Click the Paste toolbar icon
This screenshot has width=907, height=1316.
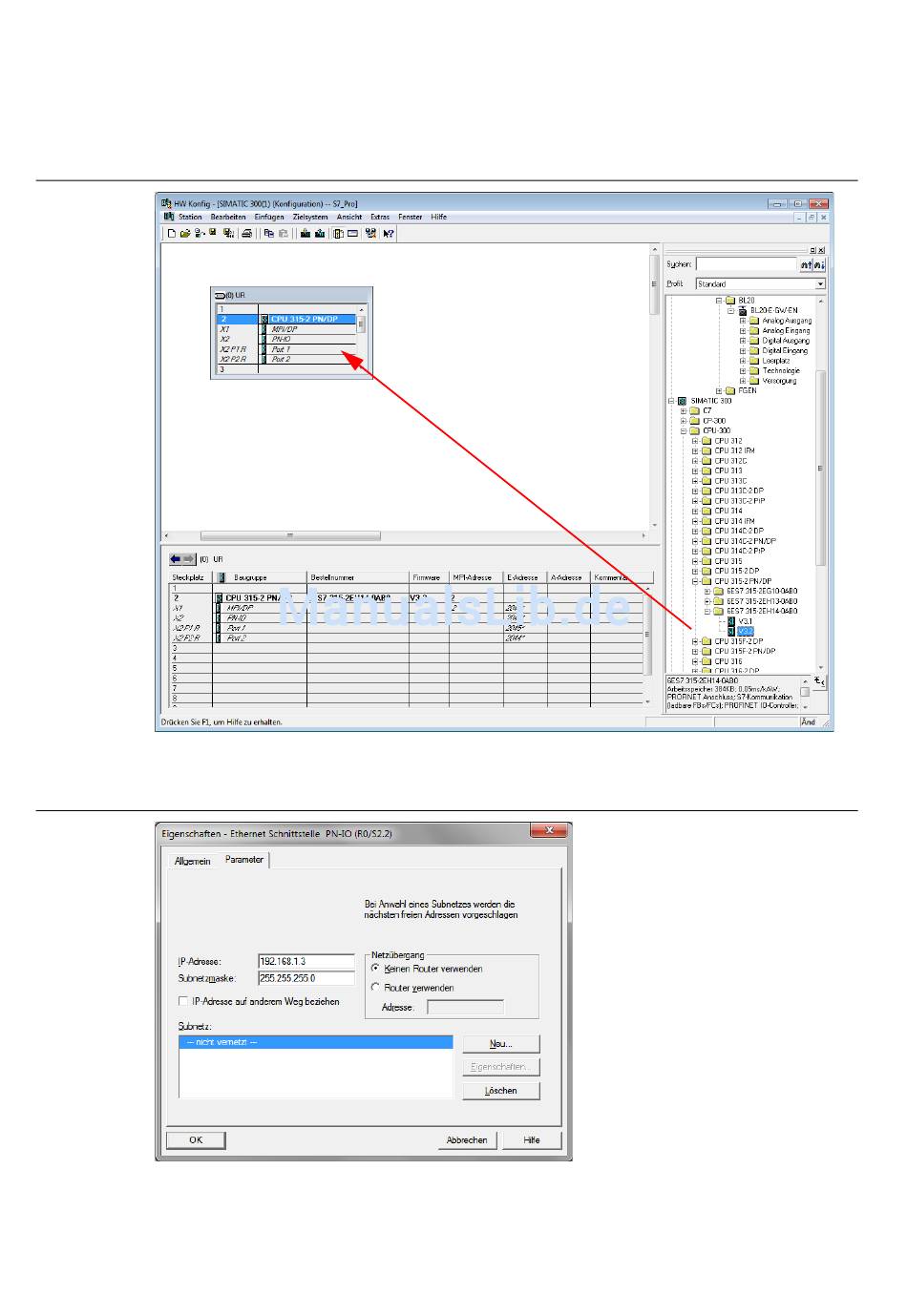pyautogui.click(x=284, y=233)
